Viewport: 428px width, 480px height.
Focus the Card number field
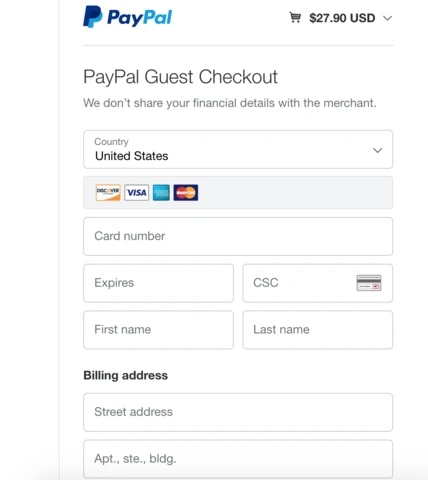coord(238,236)
